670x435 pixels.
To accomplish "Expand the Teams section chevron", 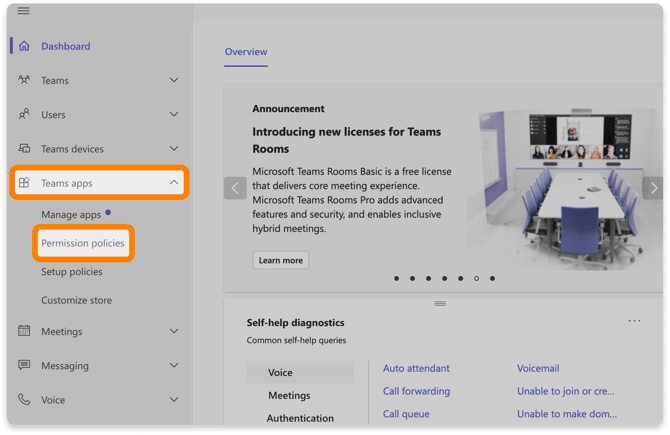I will pos(174,80).
